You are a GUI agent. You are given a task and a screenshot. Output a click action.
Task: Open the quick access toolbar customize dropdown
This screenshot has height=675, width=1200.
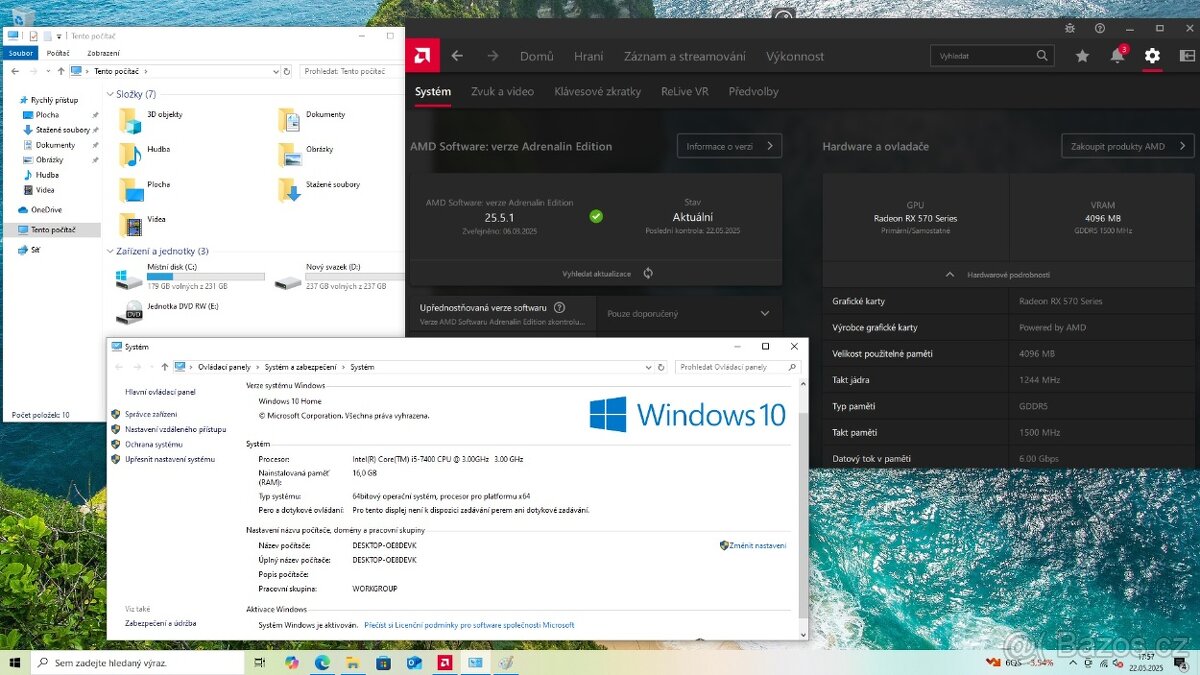(58, 36)
